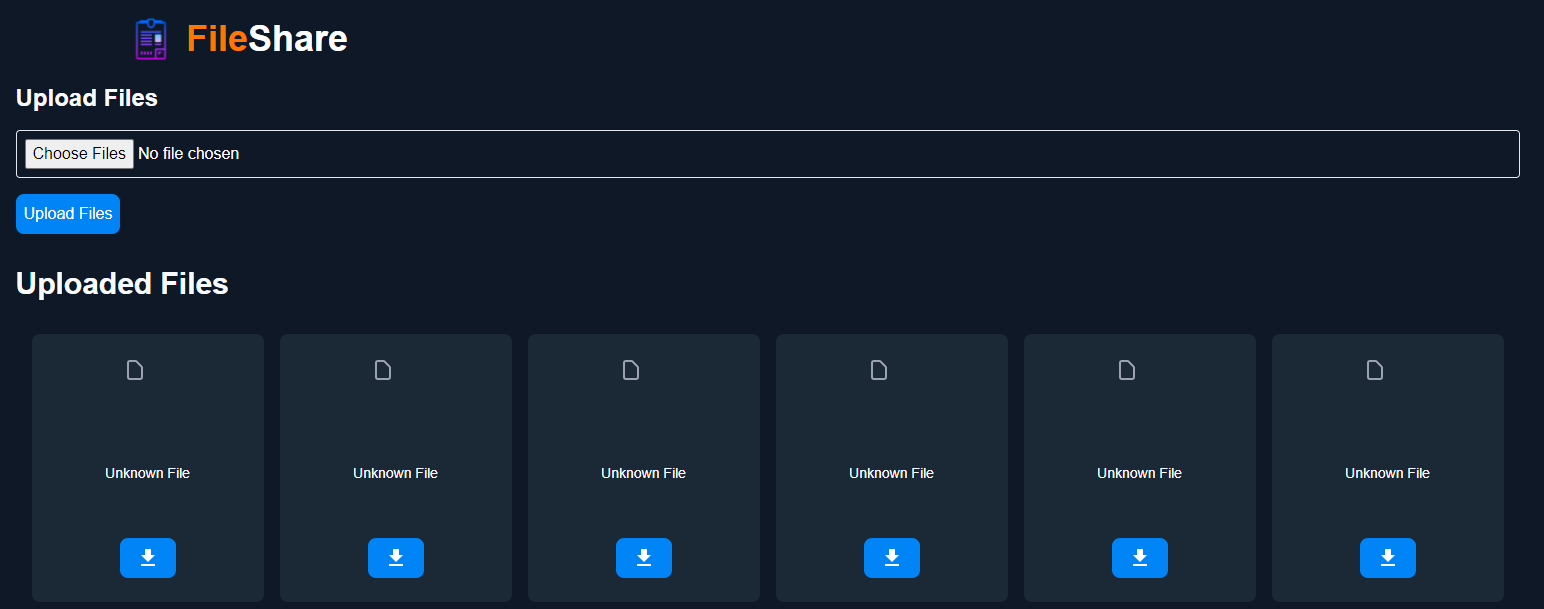
Task: Click the download icon on the first file card
Action: [x=147, y=558]
